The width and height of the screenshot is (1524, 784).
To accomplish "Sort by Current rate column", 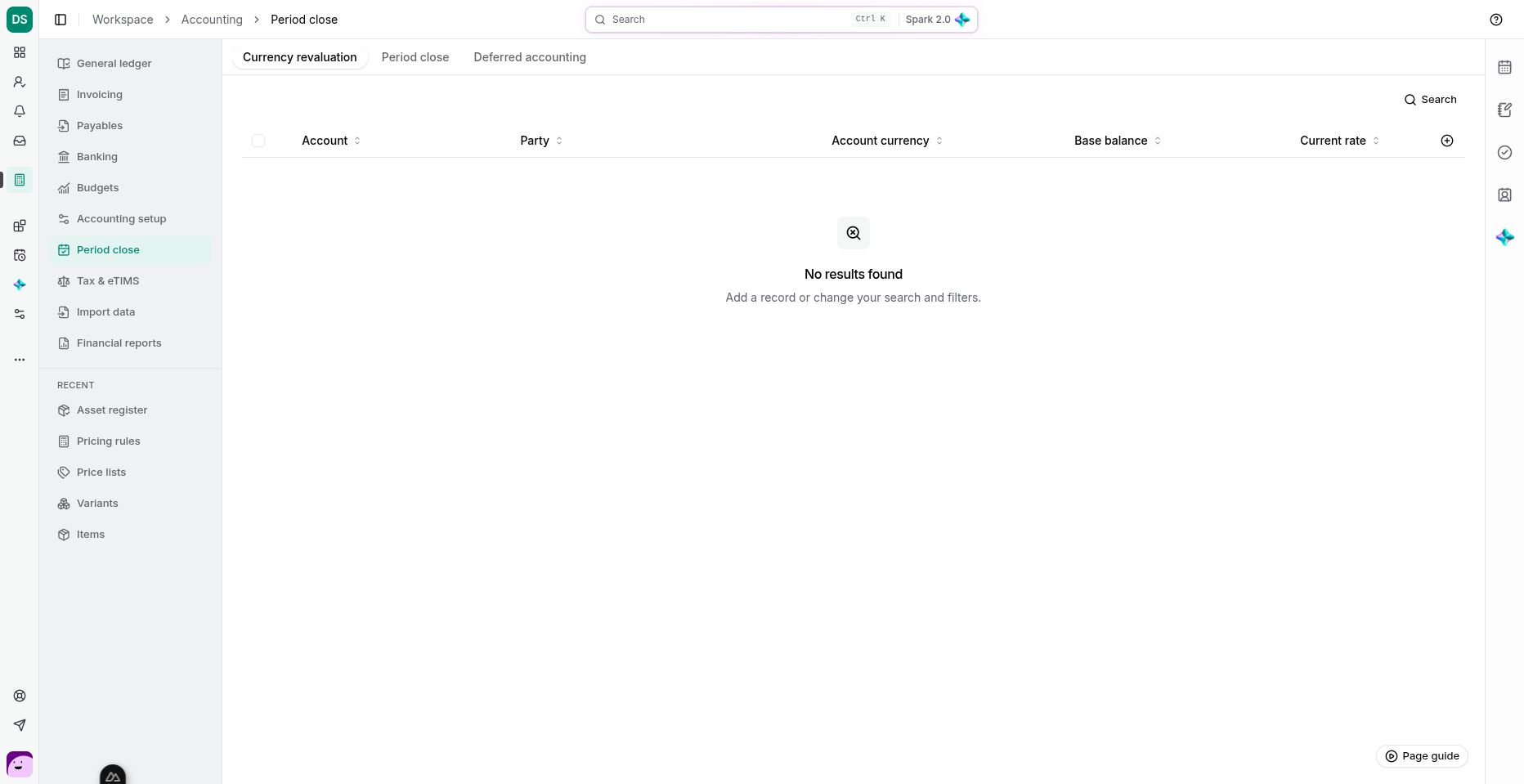I will pyautogui.click(x=1340, y=141).
